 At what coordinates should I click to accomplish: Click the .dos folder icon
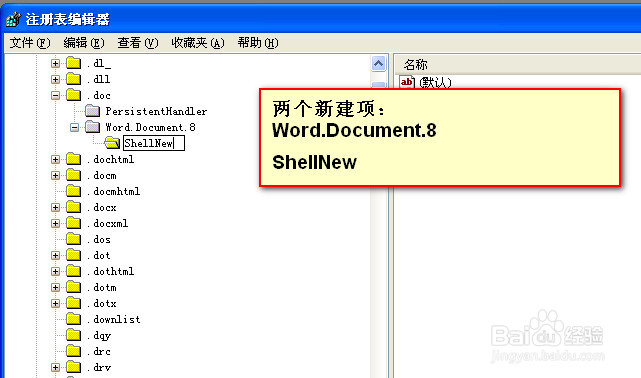[74, 239]
